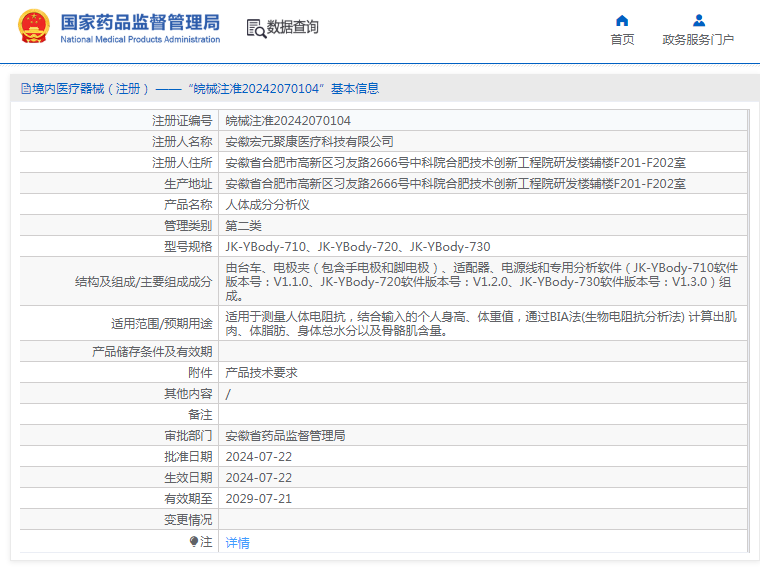Click the 变更情况 label
Screen dimensions: 760x572
(188, 520)
